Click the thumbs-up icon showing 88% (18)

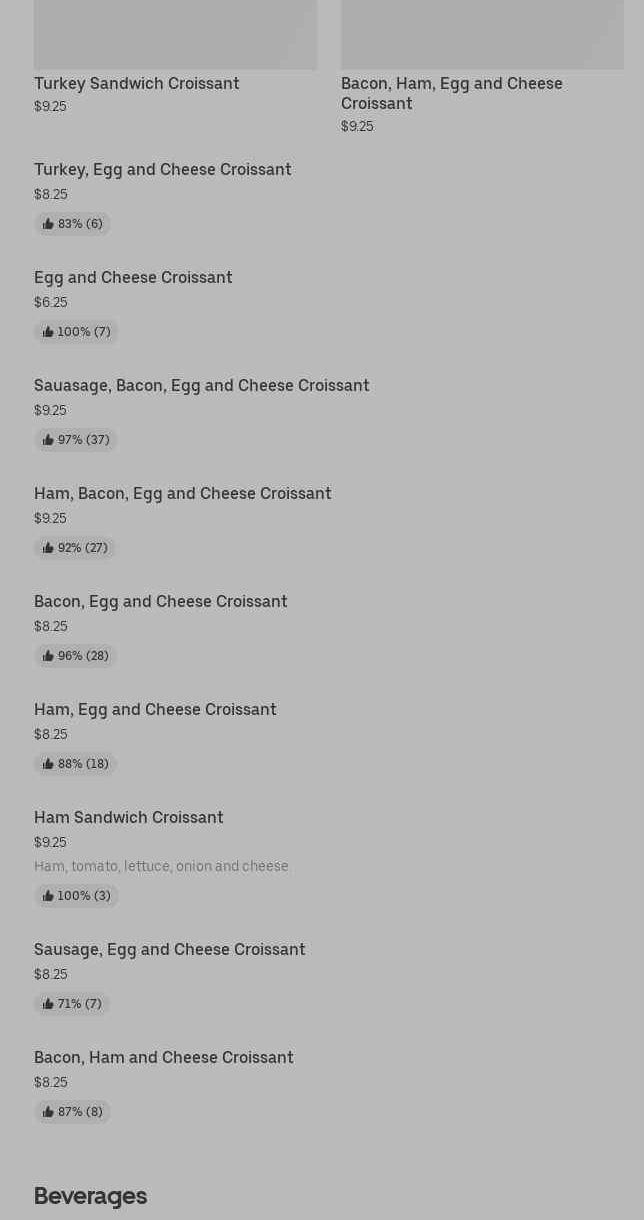(x=48, y=764)
